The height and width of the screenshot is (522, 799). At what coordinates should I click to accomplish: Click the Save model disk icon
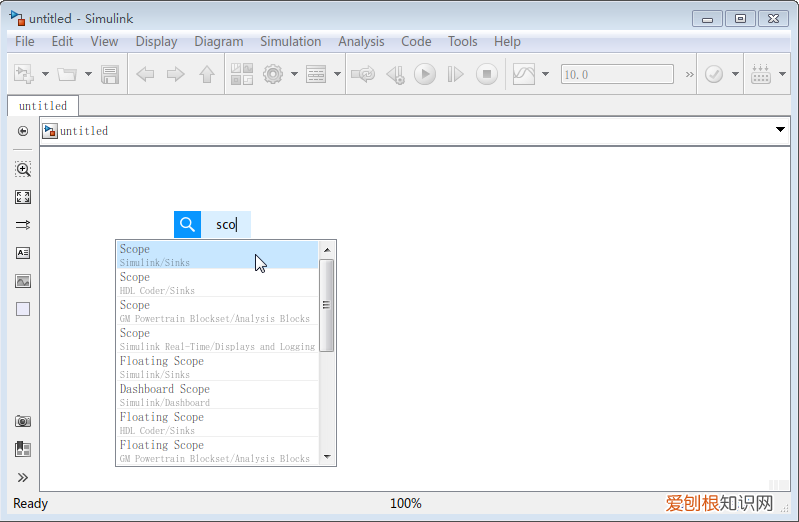click(x=110, y=74)
